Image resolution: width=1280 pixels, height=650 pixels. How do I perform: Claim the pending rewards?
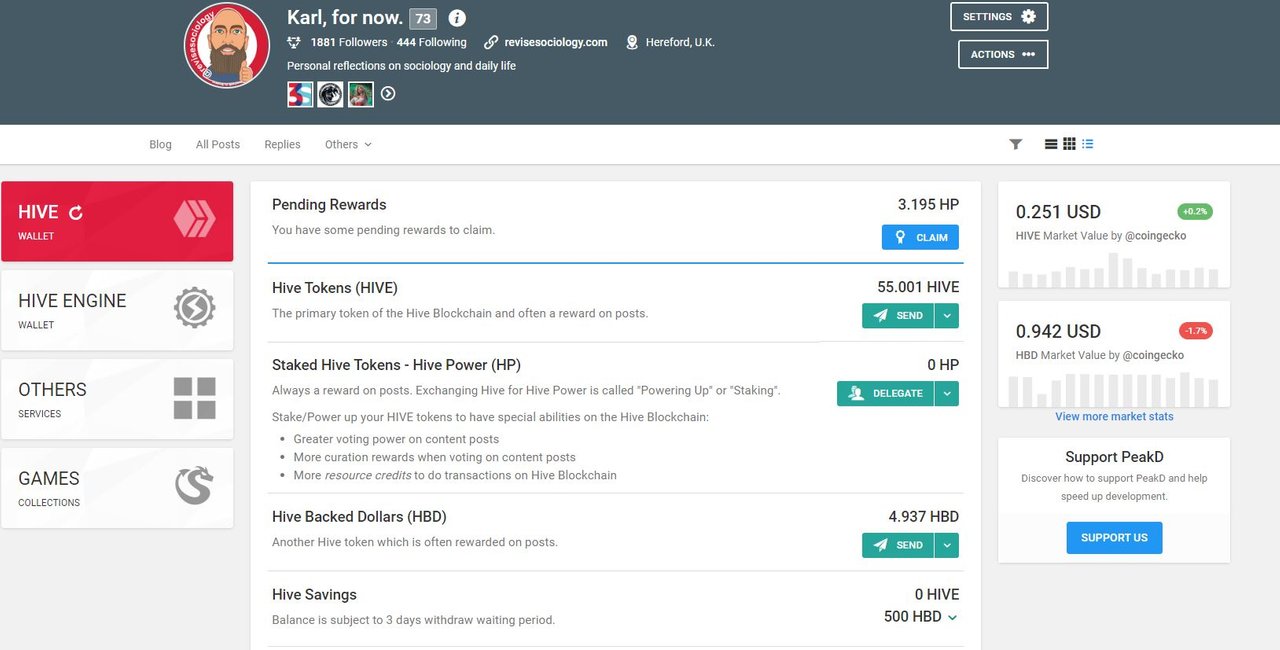pos(920,237)
